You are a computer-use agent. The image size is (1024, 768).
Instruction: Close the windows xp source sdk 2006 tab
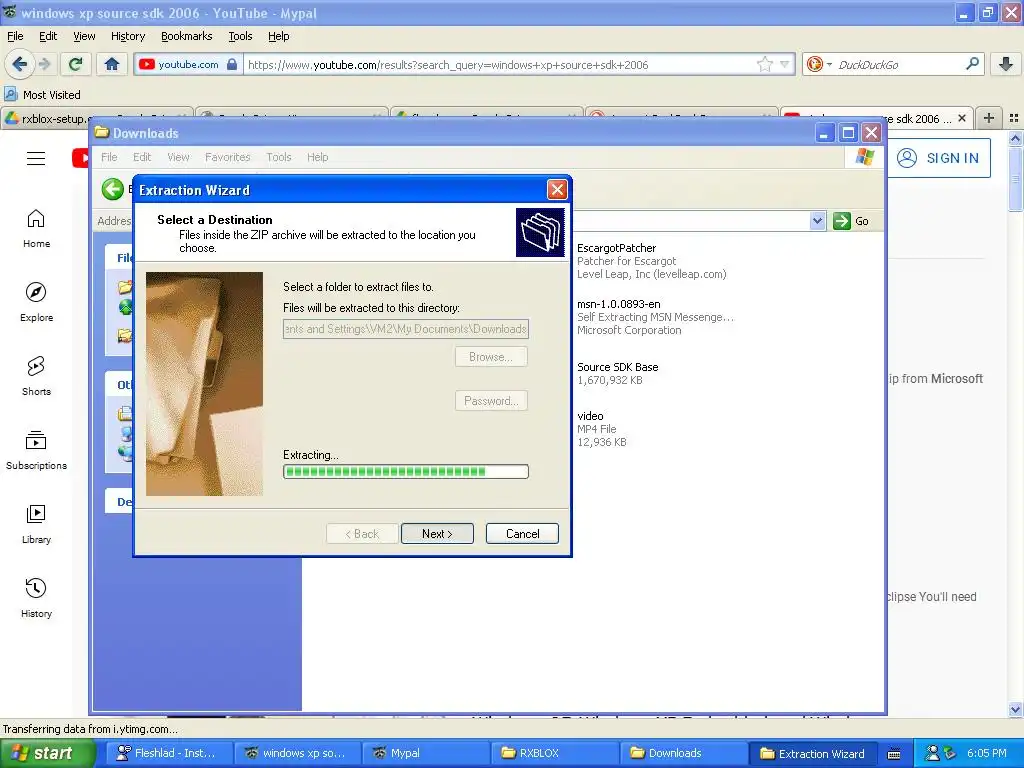coord(962,118)
